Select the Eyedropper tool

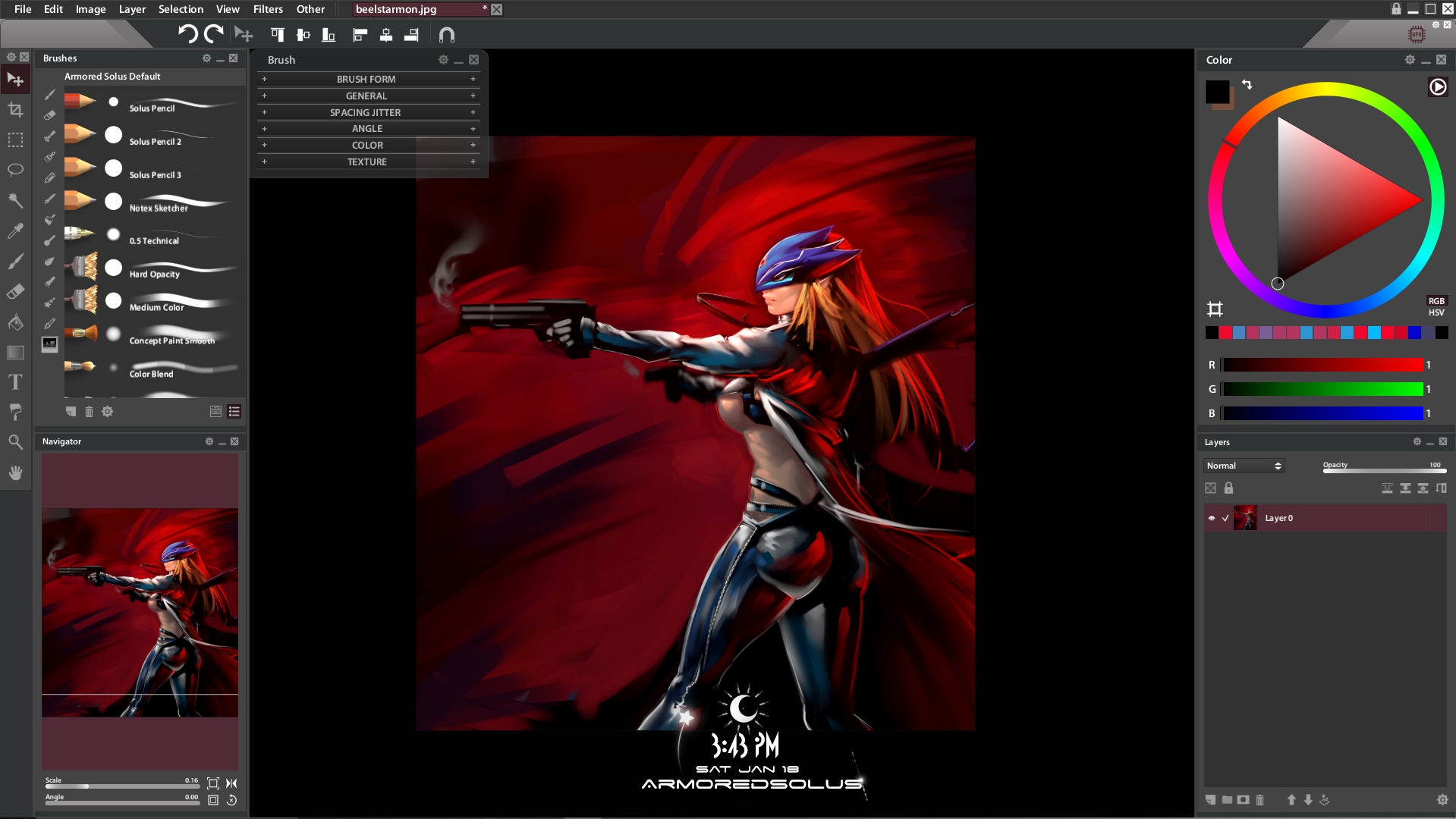pyautogui.click(x=15, y=231)
